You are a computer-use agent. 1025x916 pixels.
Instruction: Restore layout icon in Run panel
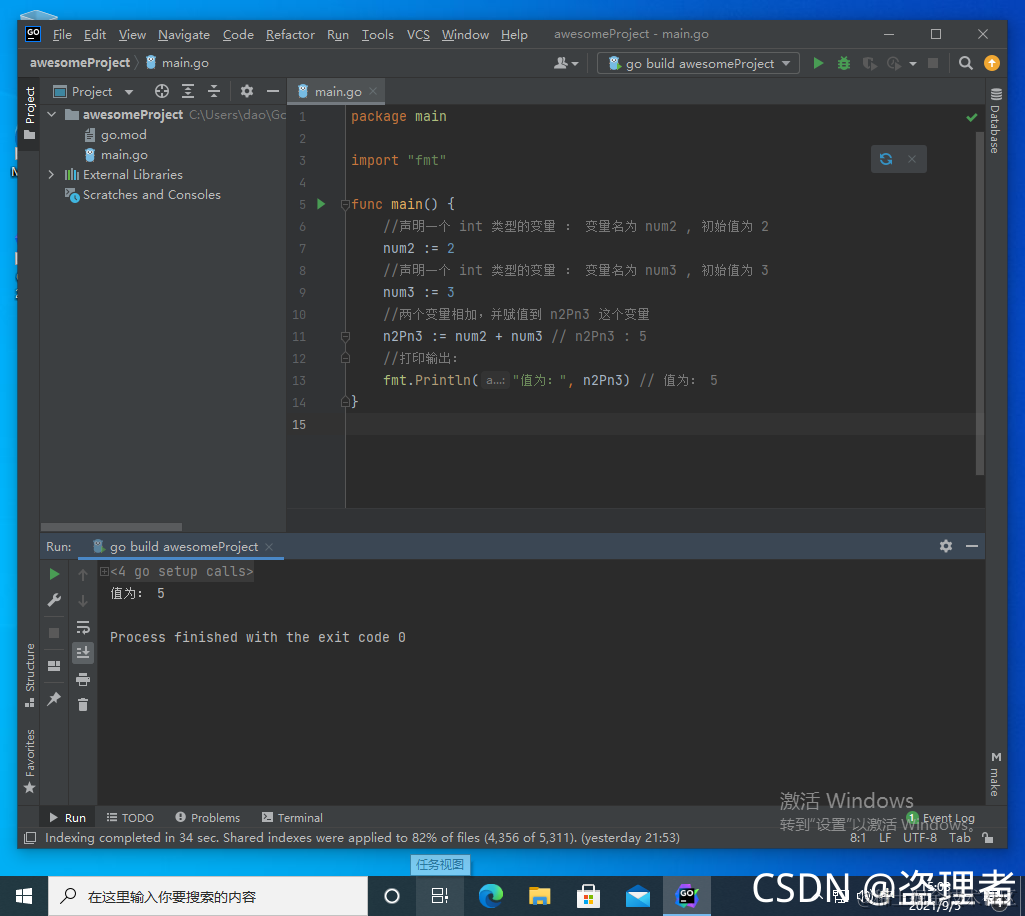[54, 666]
